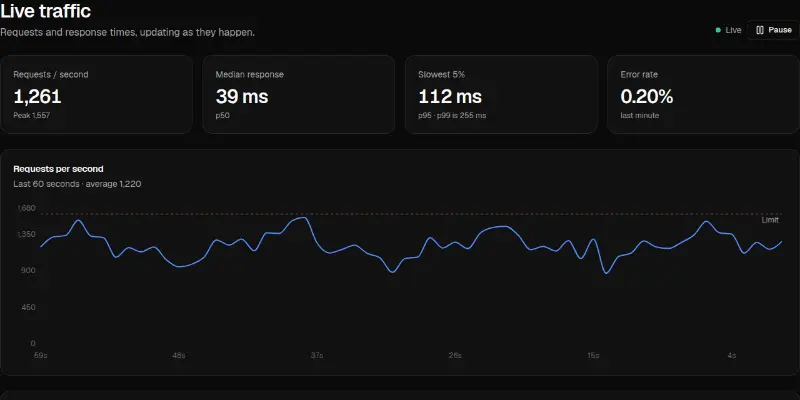Click the 900 y-axis label
800x400 pixels.
point(29,270)
